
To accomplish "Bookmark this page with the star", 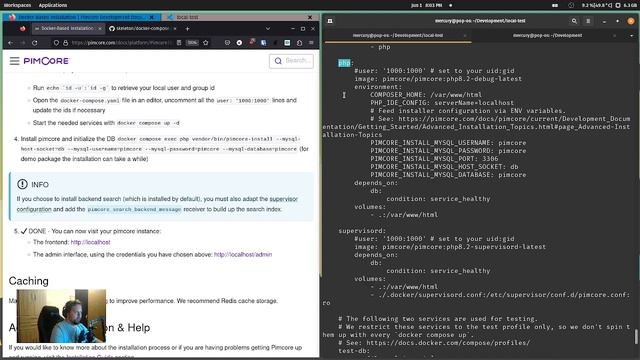I will point(206,42).
